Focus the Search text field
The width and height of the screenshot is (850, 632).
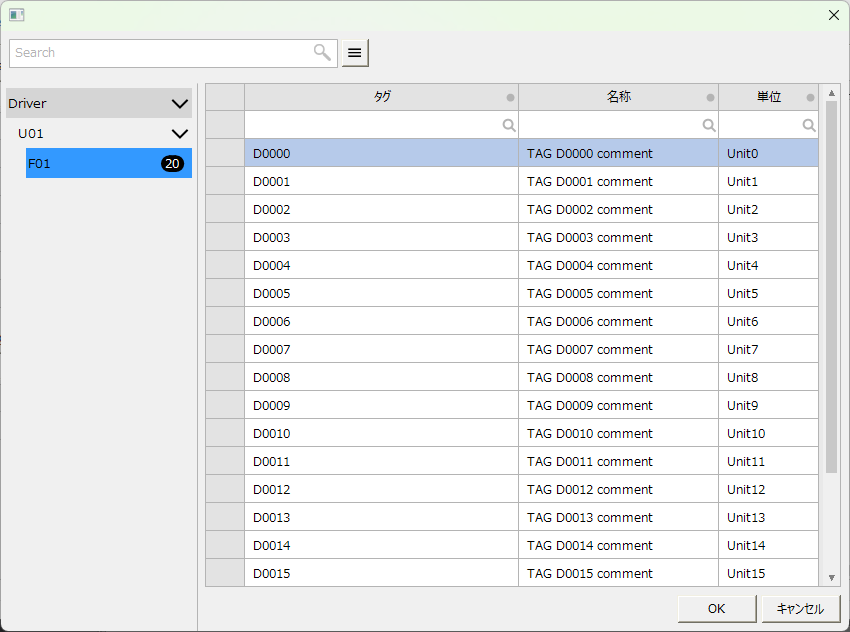(x=160, y=53)
